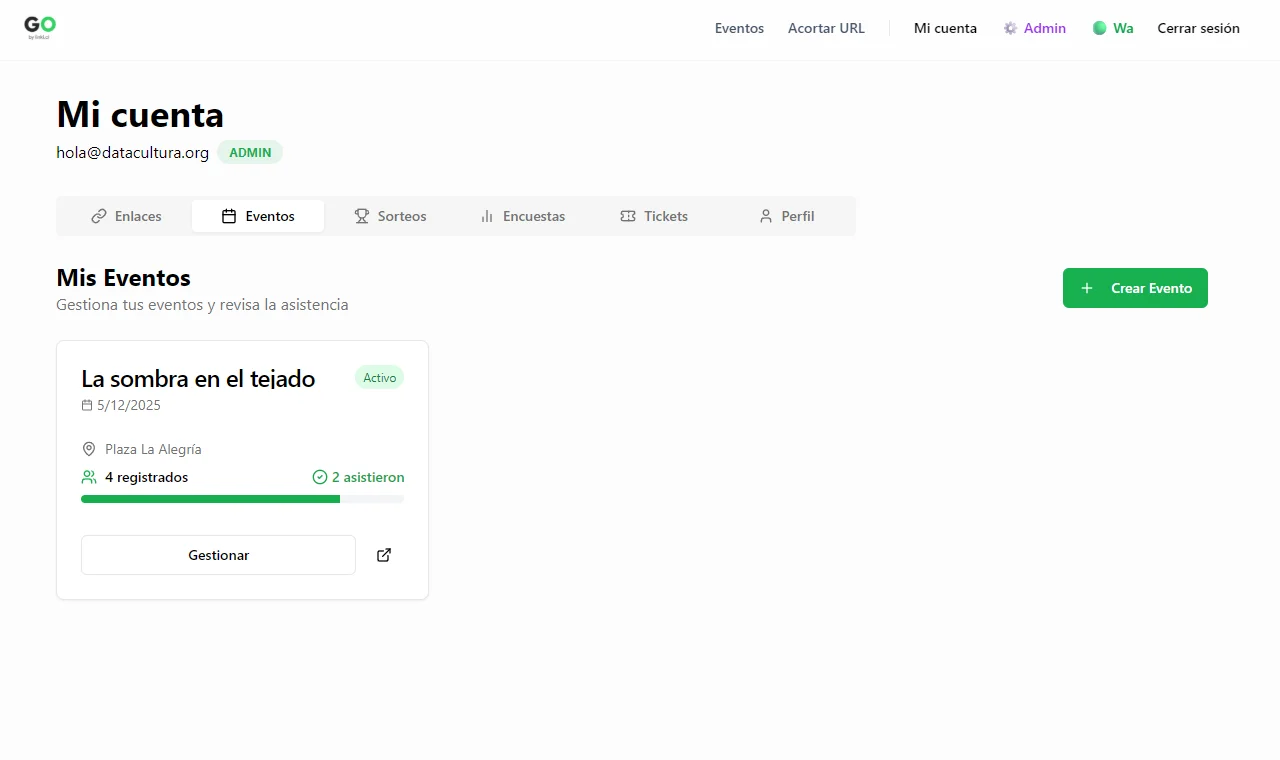The image size is (1280, 760).
Task: Click the green circle Wa icon
Action: (1100, 28)
